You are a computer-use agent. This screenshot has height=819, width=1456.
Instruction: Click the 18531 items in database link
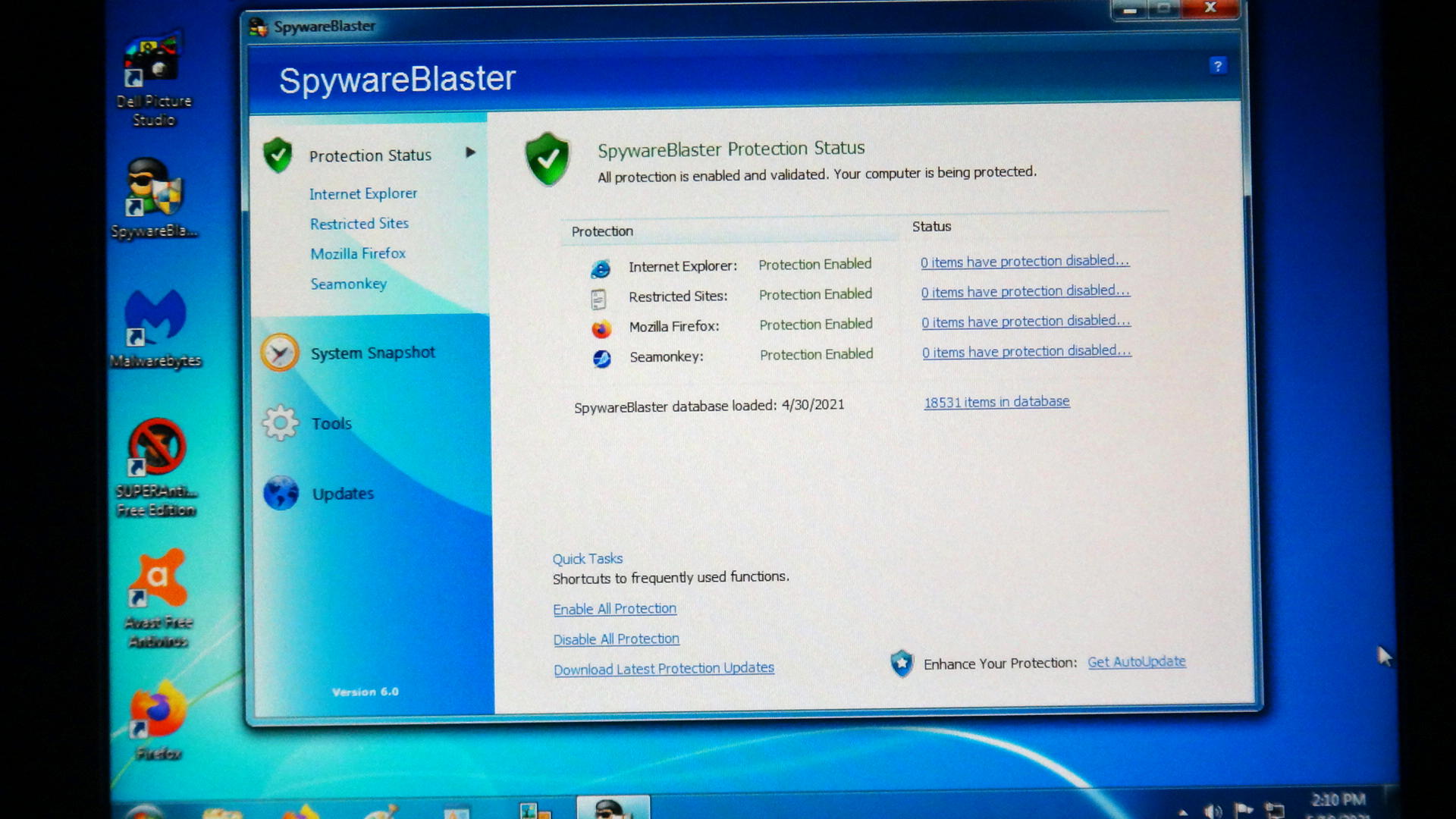[996, 402]
